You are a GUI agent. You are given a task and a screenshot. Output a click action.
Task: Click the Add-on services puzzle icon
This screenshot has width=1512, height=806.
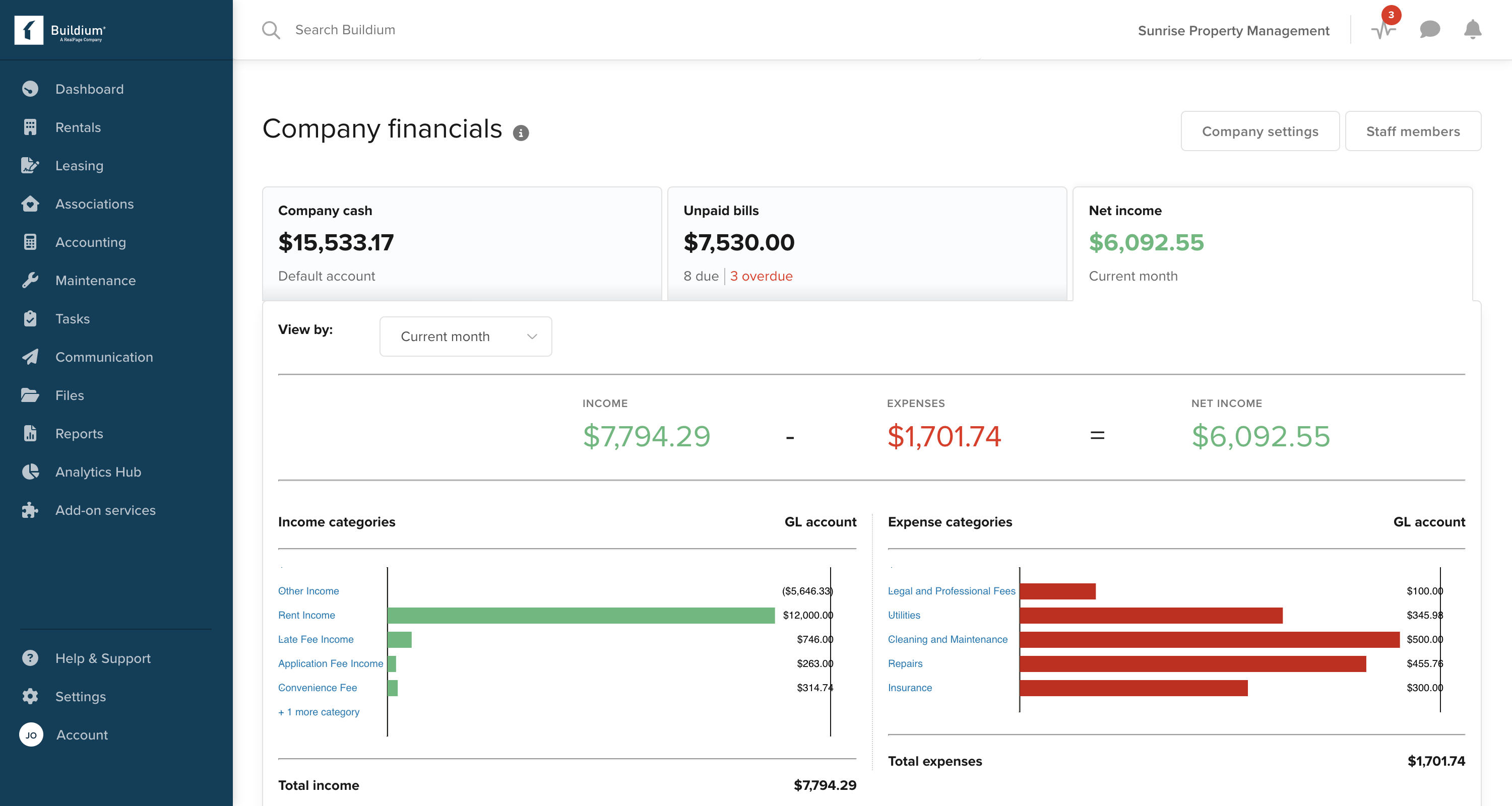(30, 510)
